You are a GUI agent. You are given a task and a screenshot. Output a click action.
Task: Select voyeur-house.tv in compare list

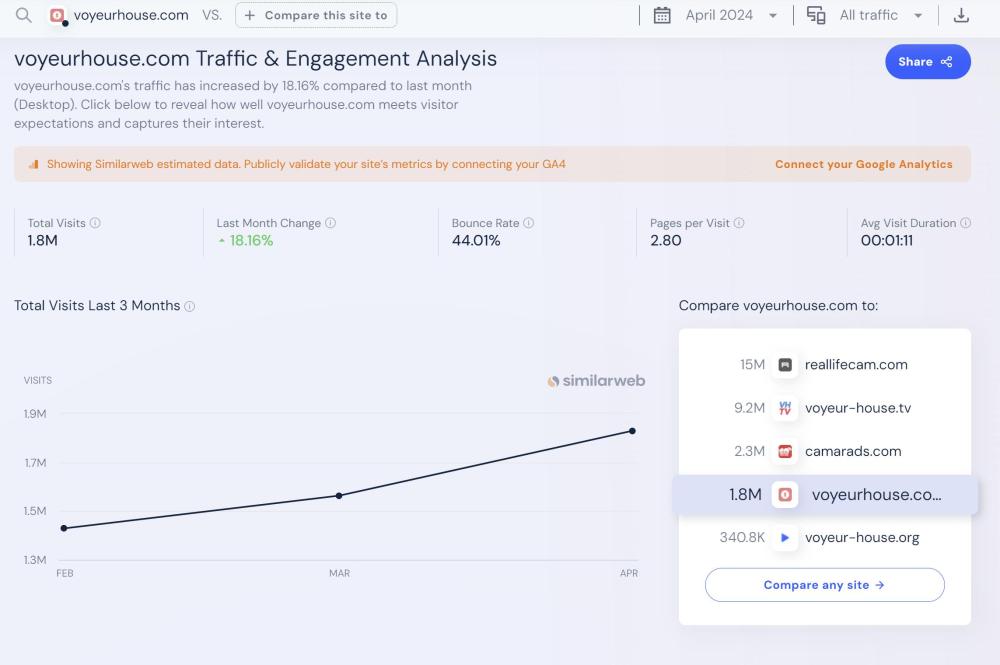coord(857,408)
